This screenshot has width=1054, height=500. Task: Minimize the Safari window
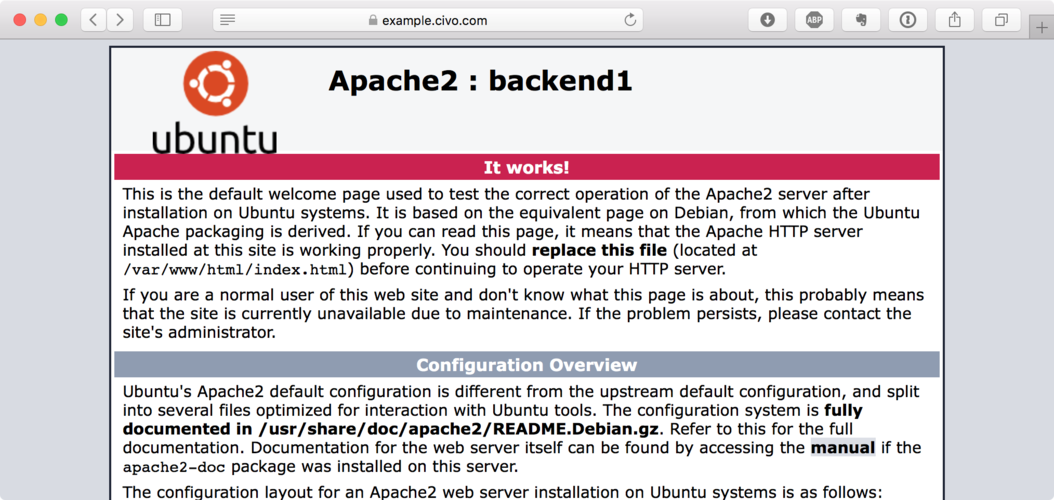pos(40,20)
